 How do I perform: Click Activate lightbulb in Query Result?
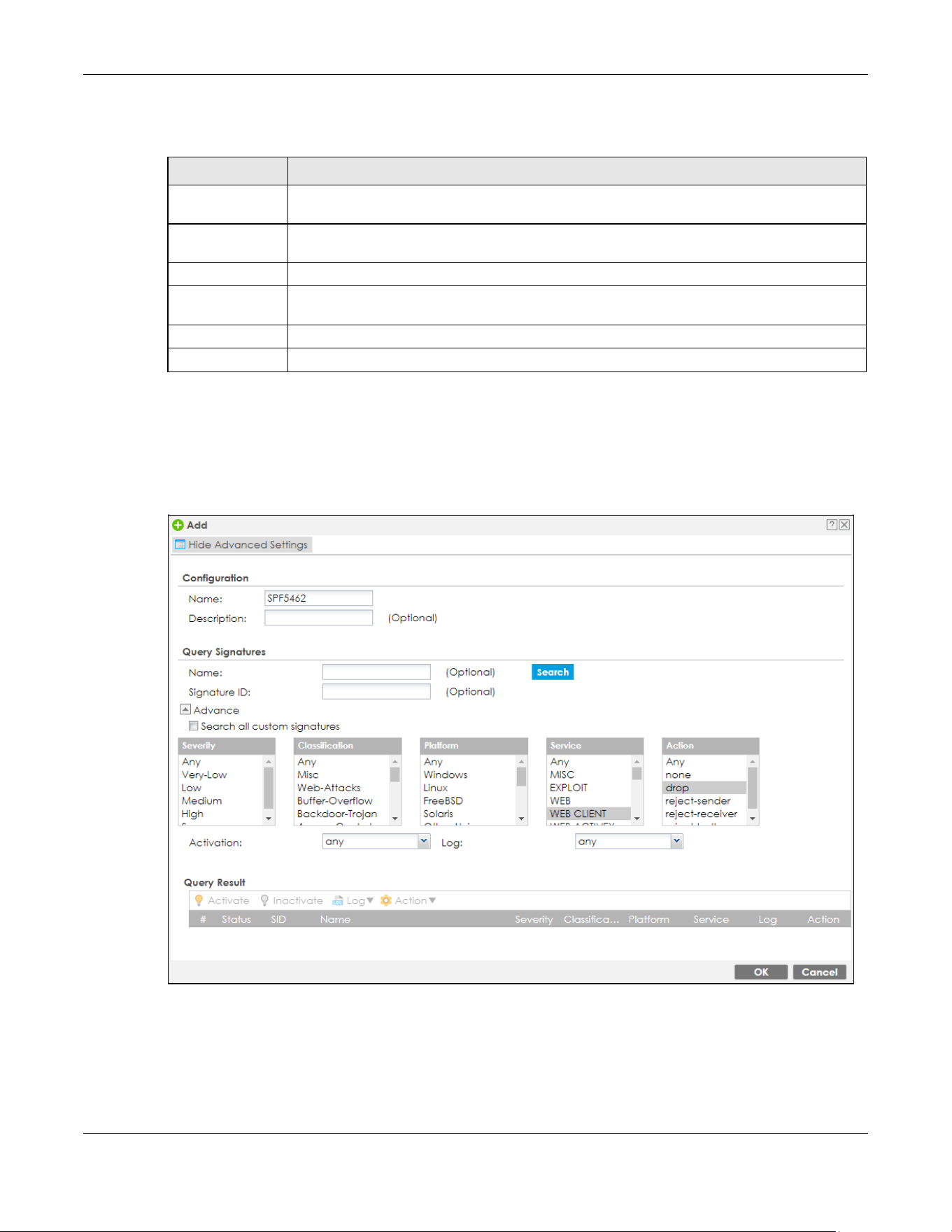tap(222, 900)
